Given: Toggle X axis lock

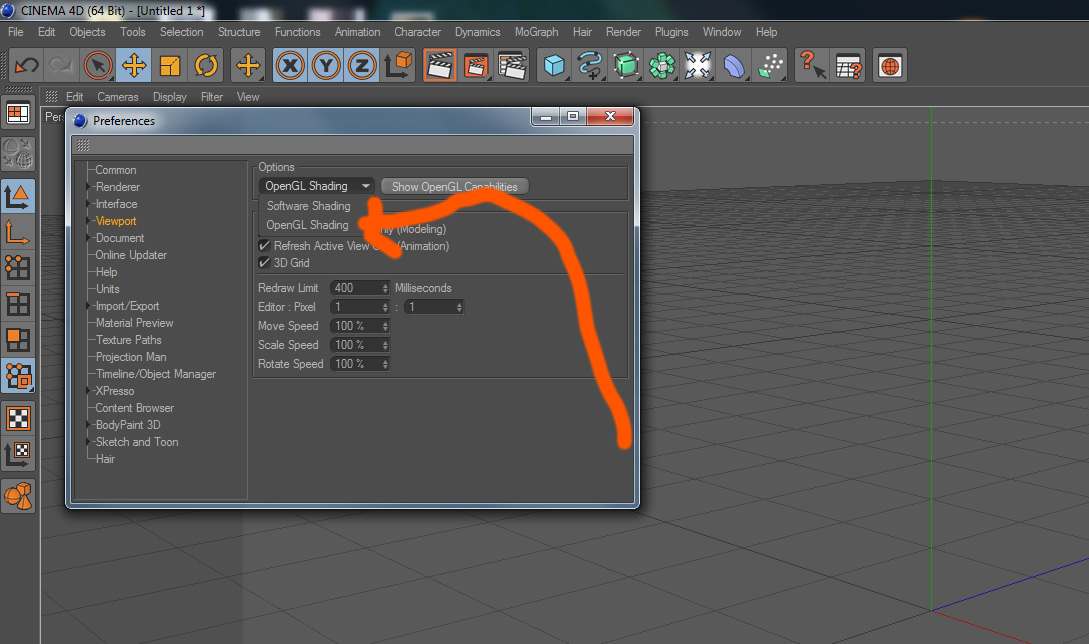Looking at the screenshot, I should pyautogui.click(x=290, y=66).
